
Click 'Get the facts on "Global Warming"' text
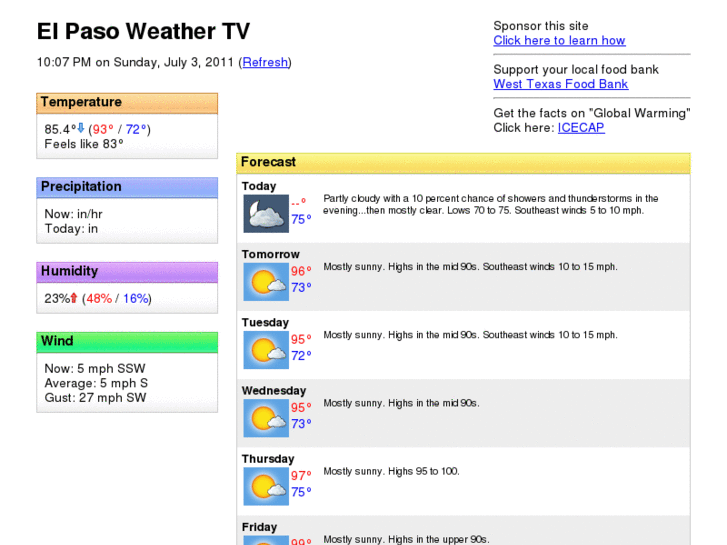pos(592,113)
